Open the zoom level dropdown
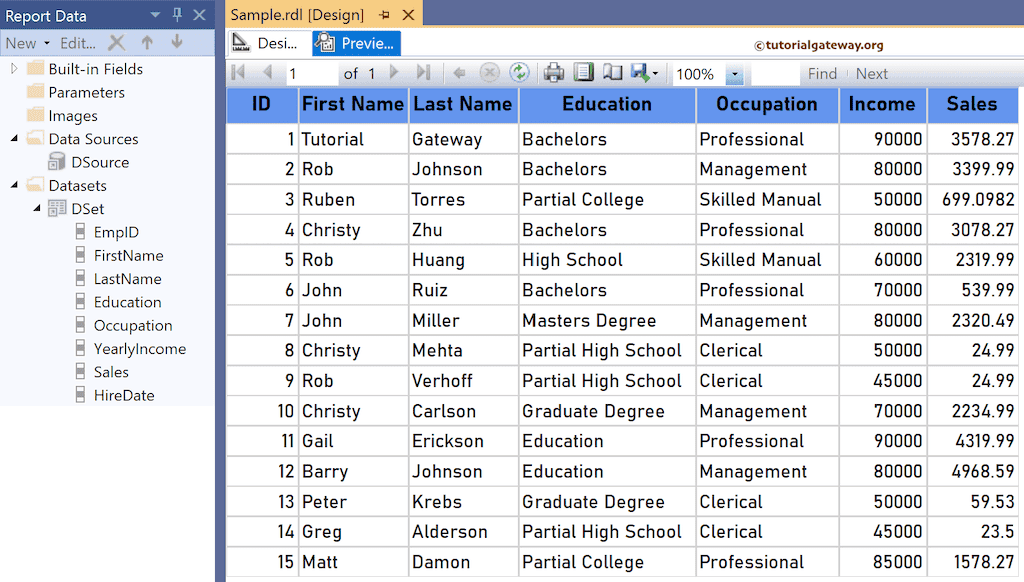The height and width of the screenshot is (582, 1024). 734,73
